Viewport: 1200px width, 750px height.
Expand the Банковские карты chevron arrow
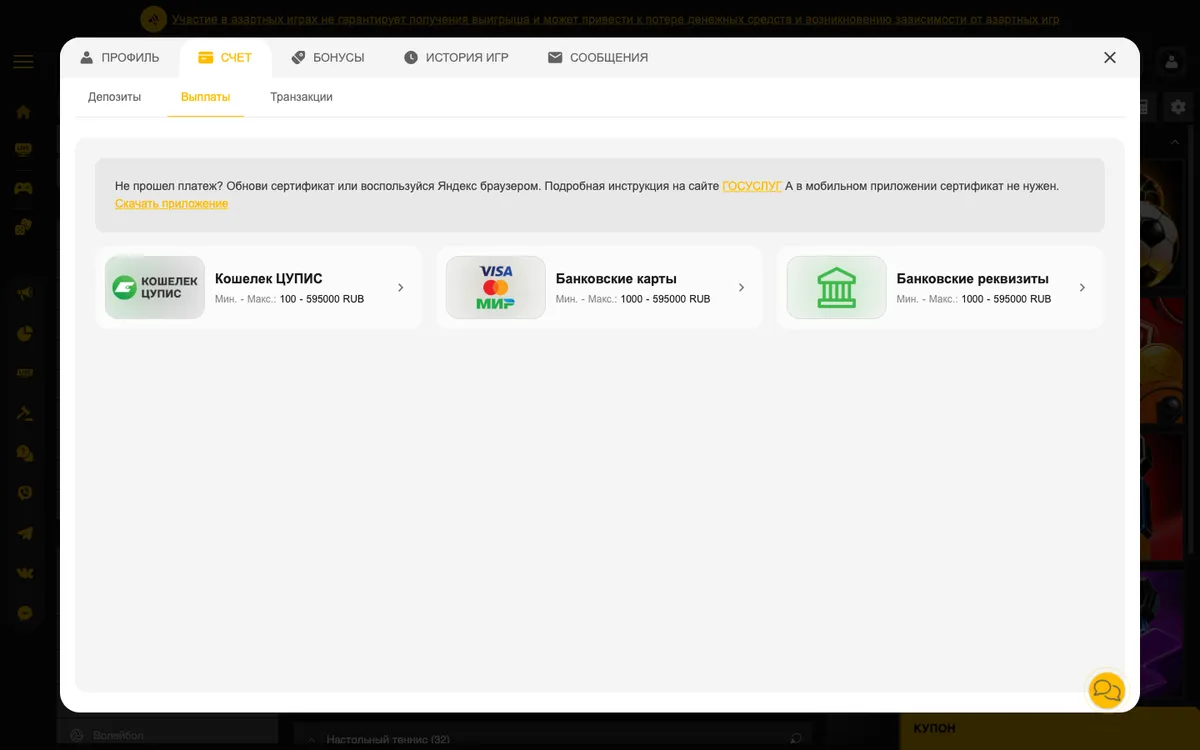click(x=741, y=288)
